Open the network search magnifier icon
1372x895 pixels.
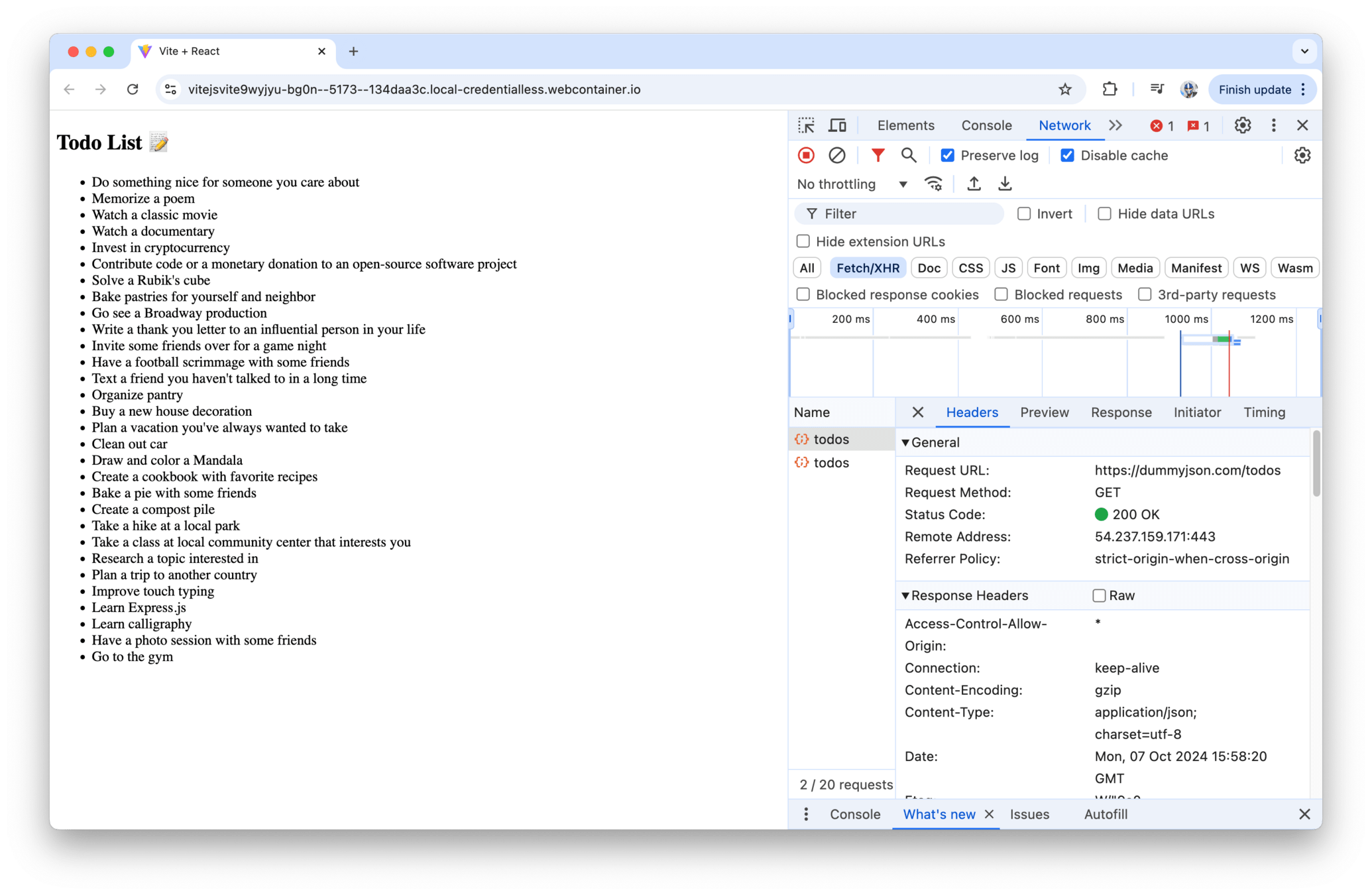(x=909, y=155)
